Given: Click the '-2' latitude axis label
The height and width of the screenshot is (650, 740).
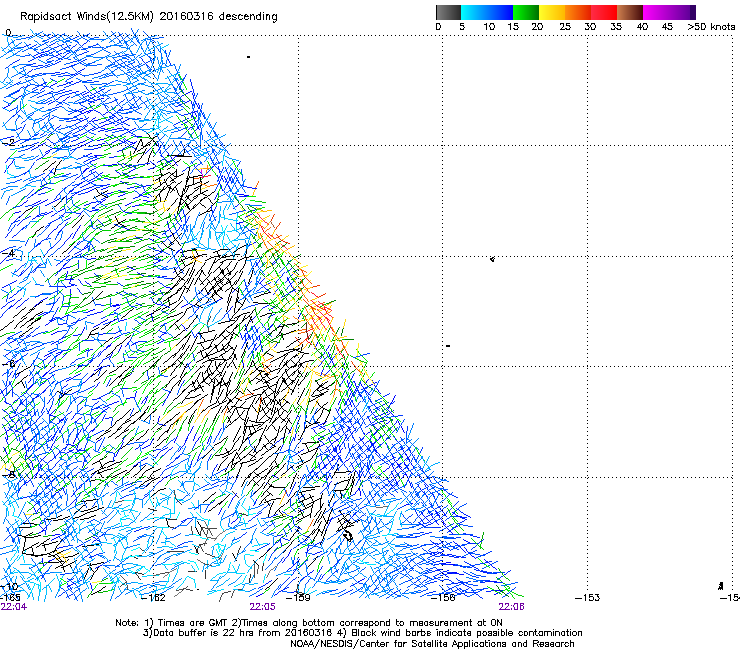Looking at the screenshot, I should click(9, 142).
